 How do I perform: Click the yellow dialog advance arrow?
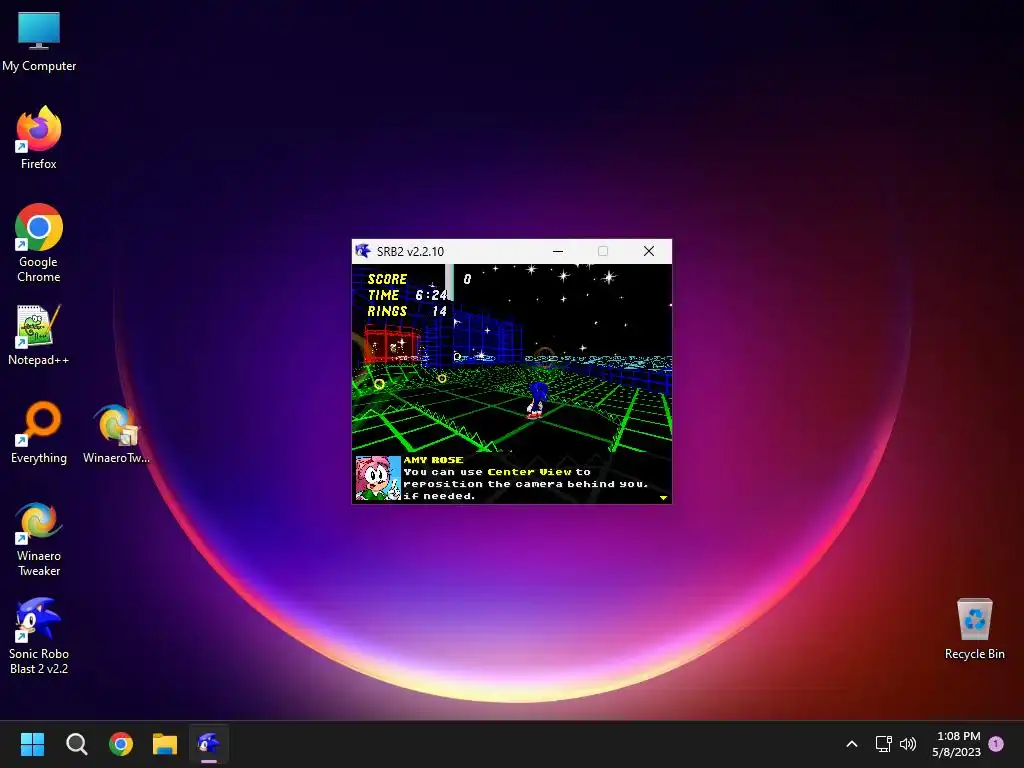664,498
